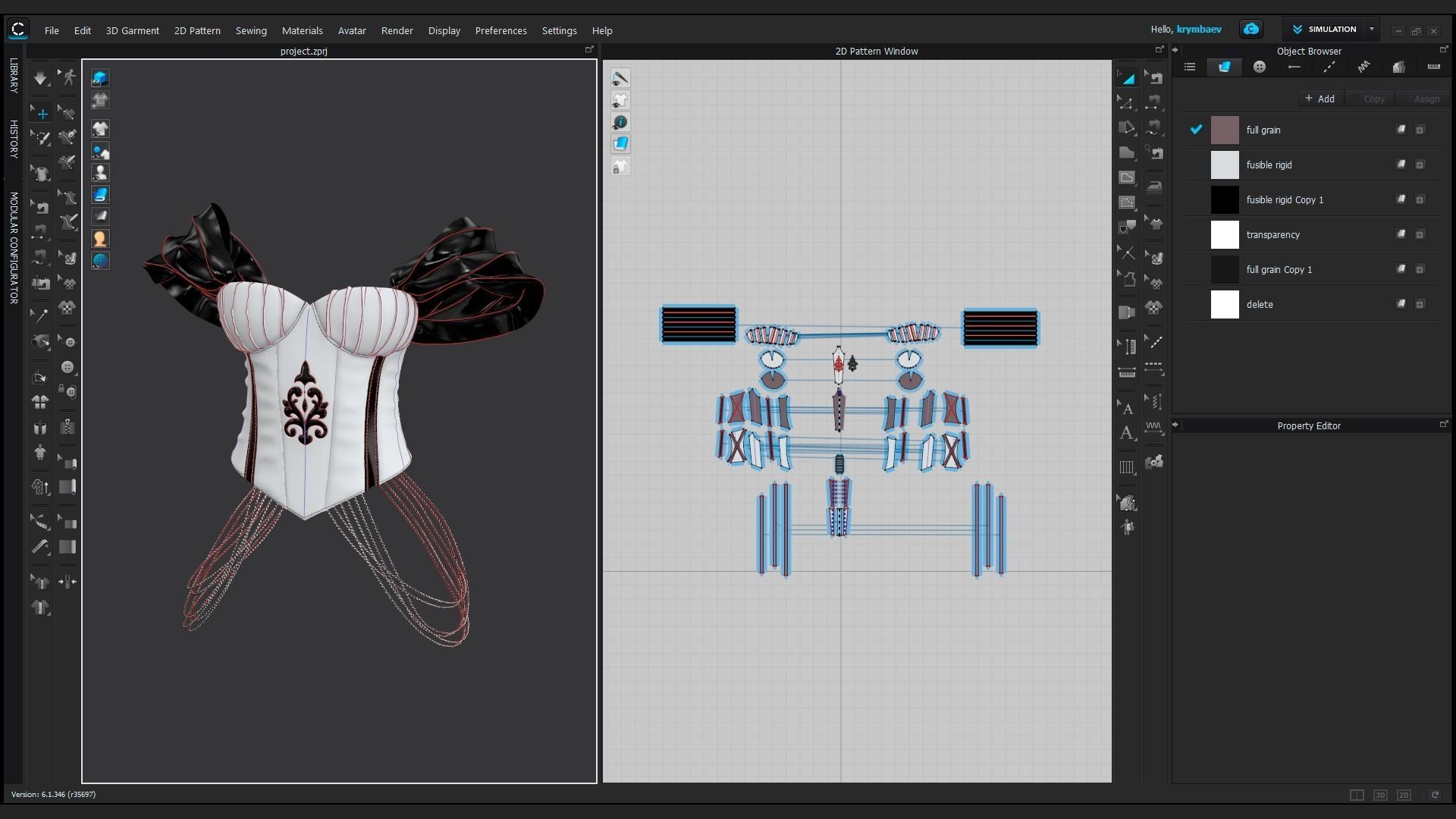Open the Sewing menu
This screenshot has width=1456, height=819.
(x=251, y=30)
